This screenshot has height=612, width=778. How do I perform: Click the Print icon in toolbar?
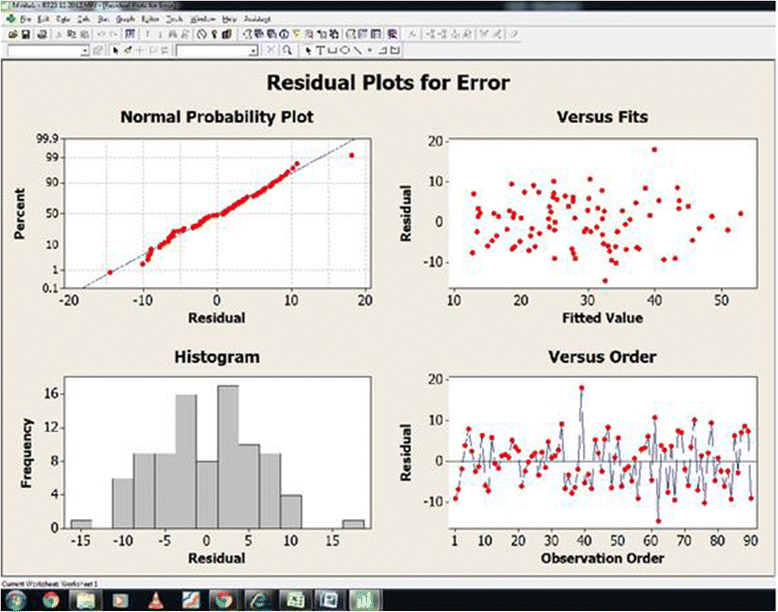pyautogui.click(x=42, y=35)
